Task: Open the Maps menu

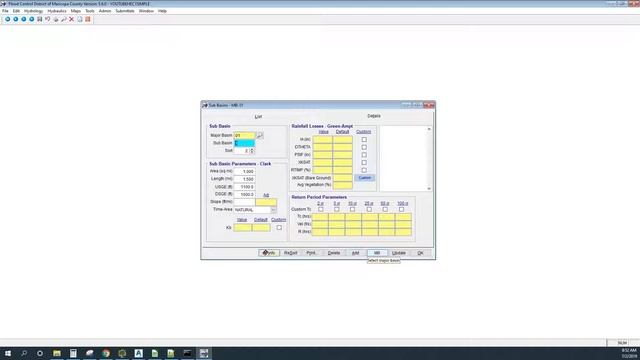Action: tap(76, 11)
